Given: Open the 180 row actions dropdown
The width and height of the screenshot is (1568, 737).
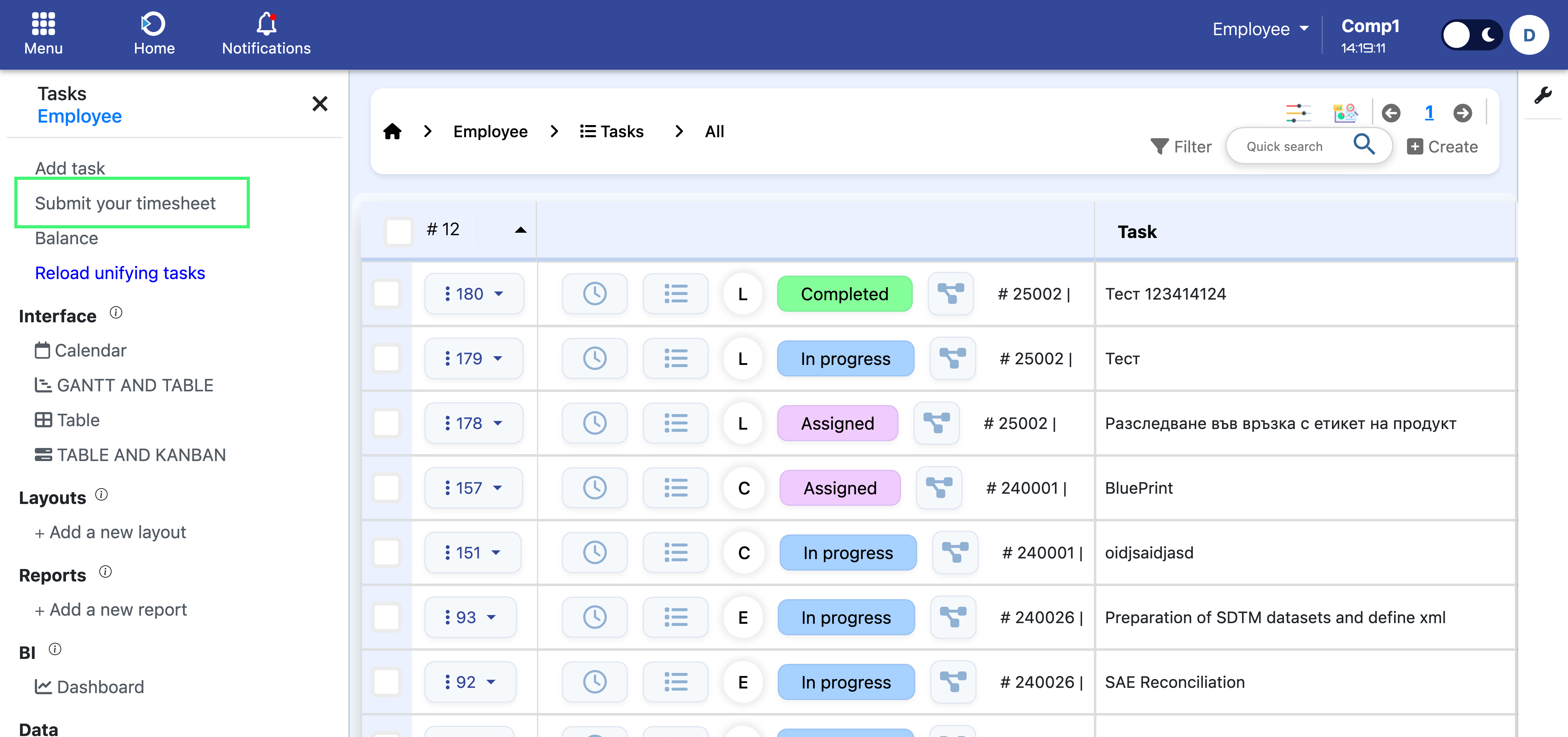Looking at the screenshot, I should click(474, 294).
